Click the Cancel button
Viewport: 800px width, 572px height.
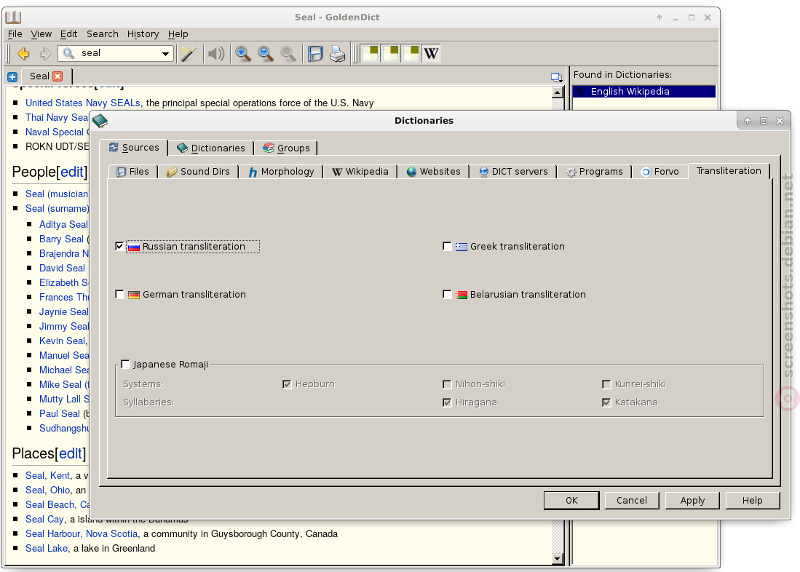(x=632, y=501)
